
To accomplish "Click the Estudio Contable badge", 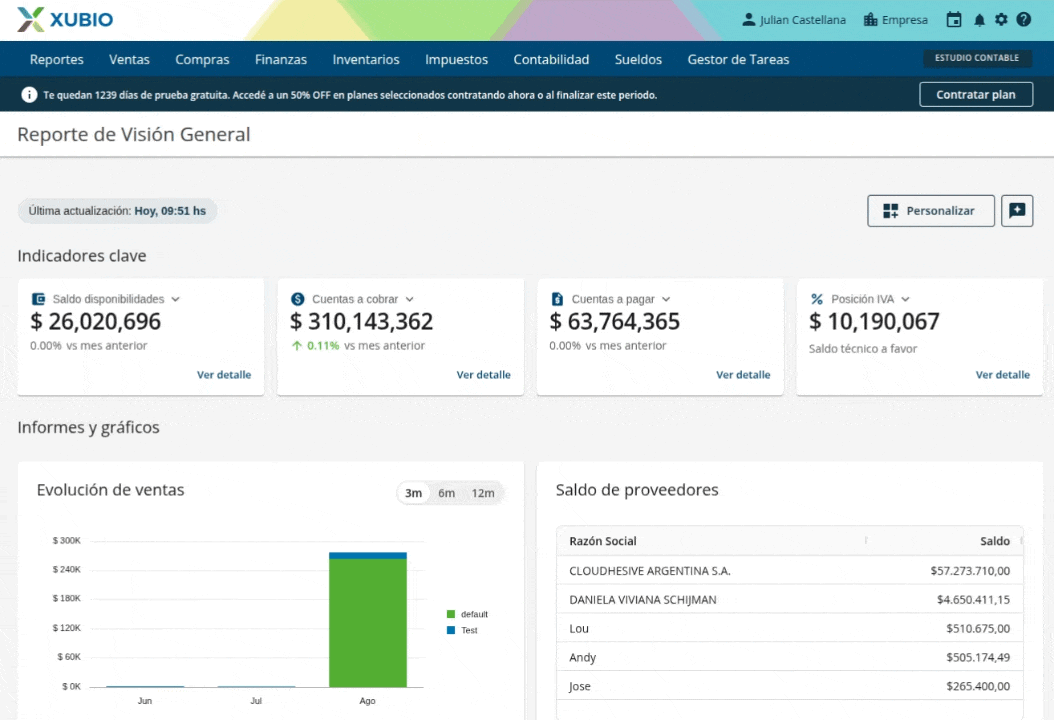I will point(977,58).
